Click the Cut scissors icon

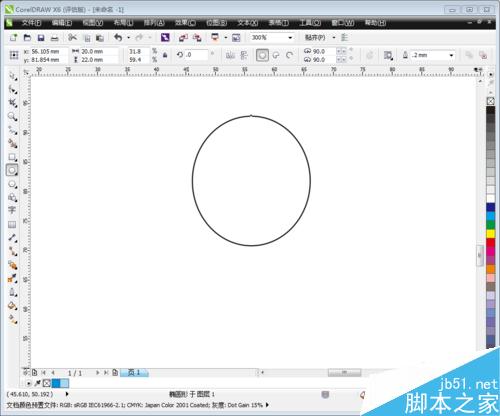(x=72, y=37)
